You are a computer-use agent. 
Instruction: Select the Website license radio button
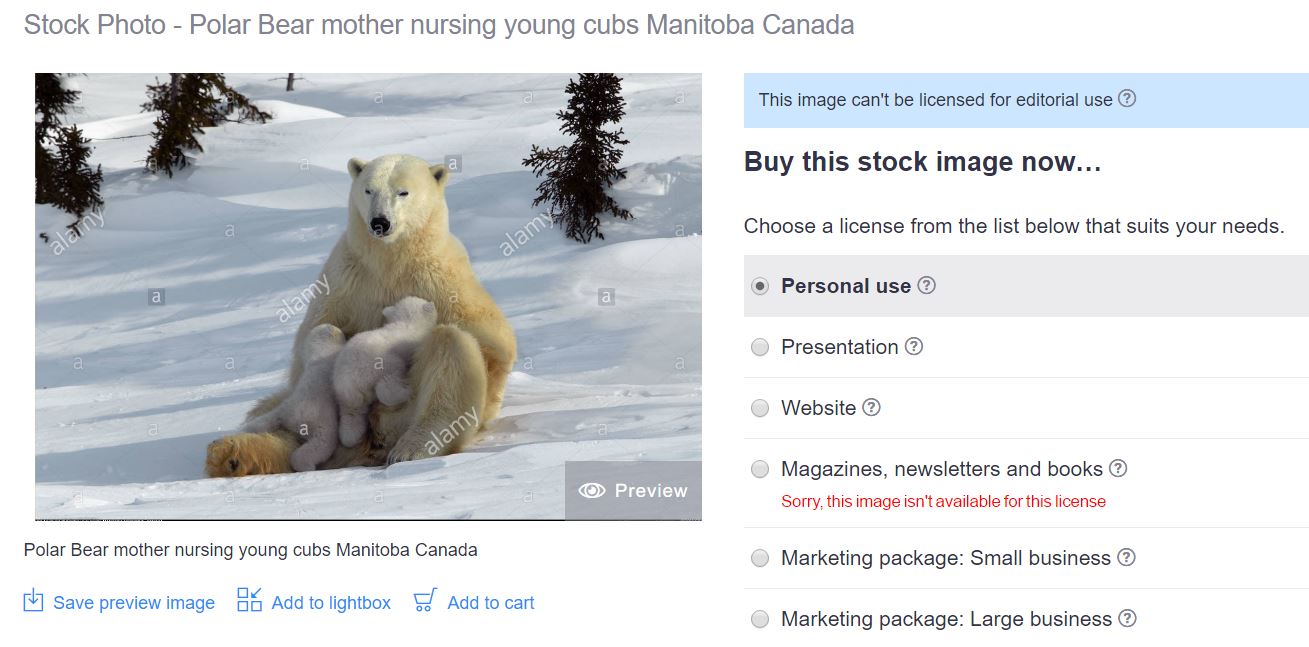[x=760, y=408]
